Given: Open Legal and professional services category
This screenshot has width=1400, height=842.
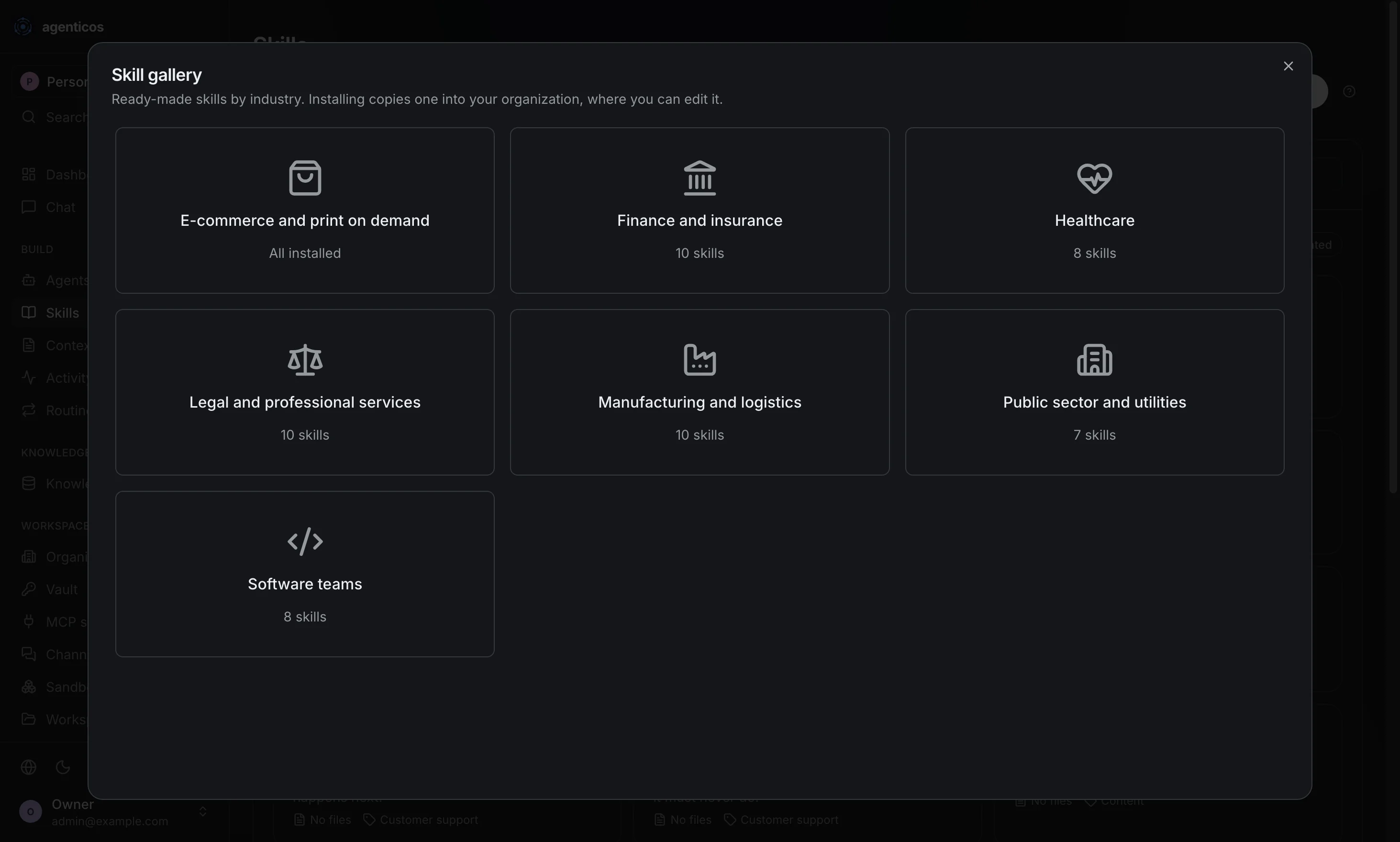Looking at the screenshot, I should pyautogui.click(x=305, y=392).
